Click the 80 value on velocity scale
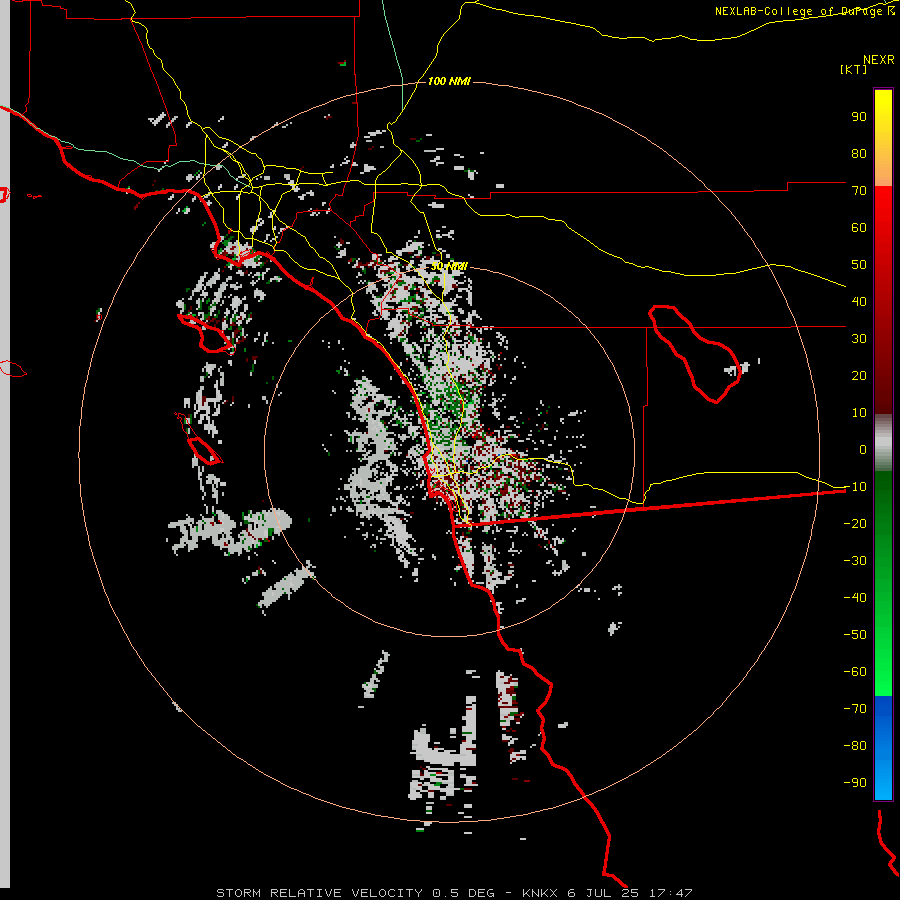 (x=859, y=154)
